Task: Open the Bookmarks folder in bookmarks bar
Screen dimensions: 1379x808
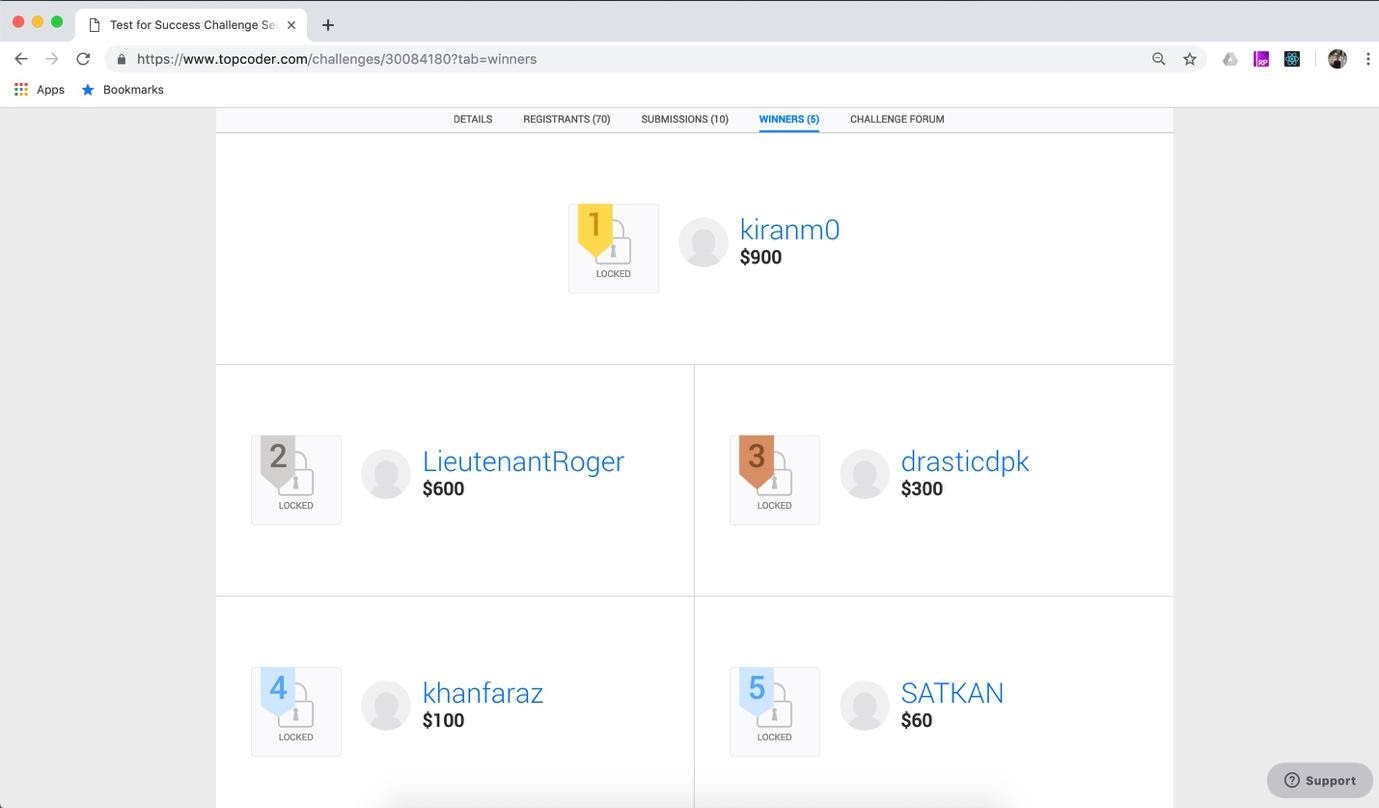Action: 122,90
